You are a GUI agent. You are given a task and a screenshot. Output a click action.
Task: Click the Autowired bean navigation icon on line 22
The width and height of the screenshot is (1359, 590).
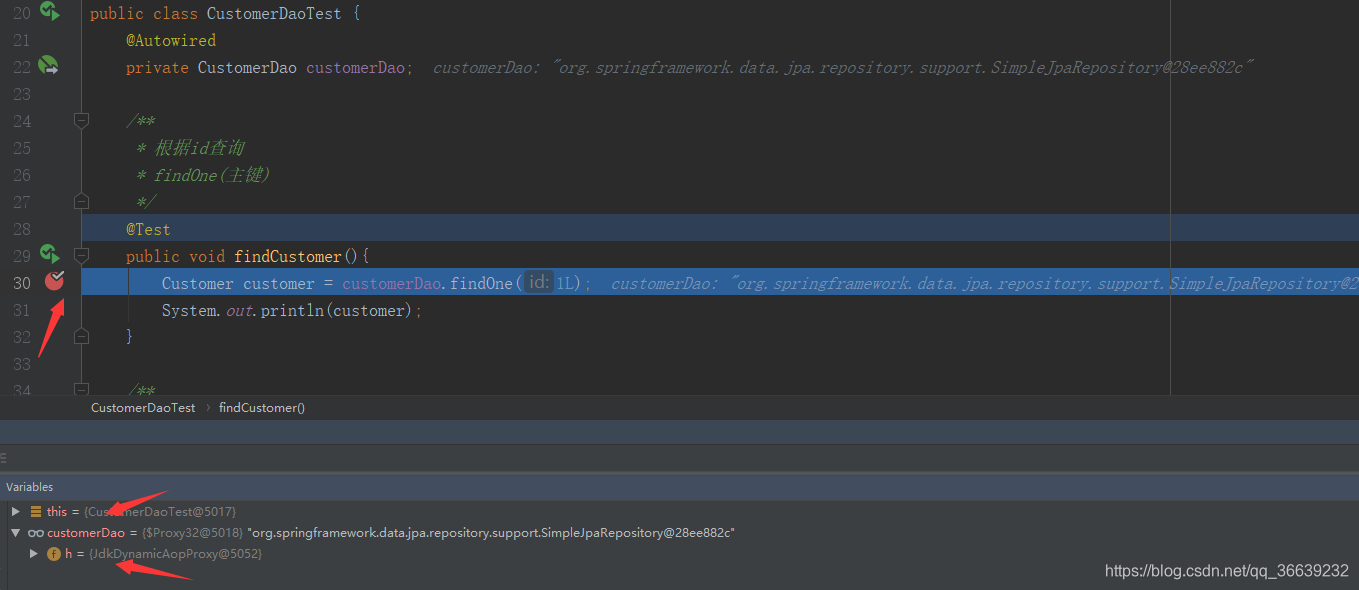46,66
